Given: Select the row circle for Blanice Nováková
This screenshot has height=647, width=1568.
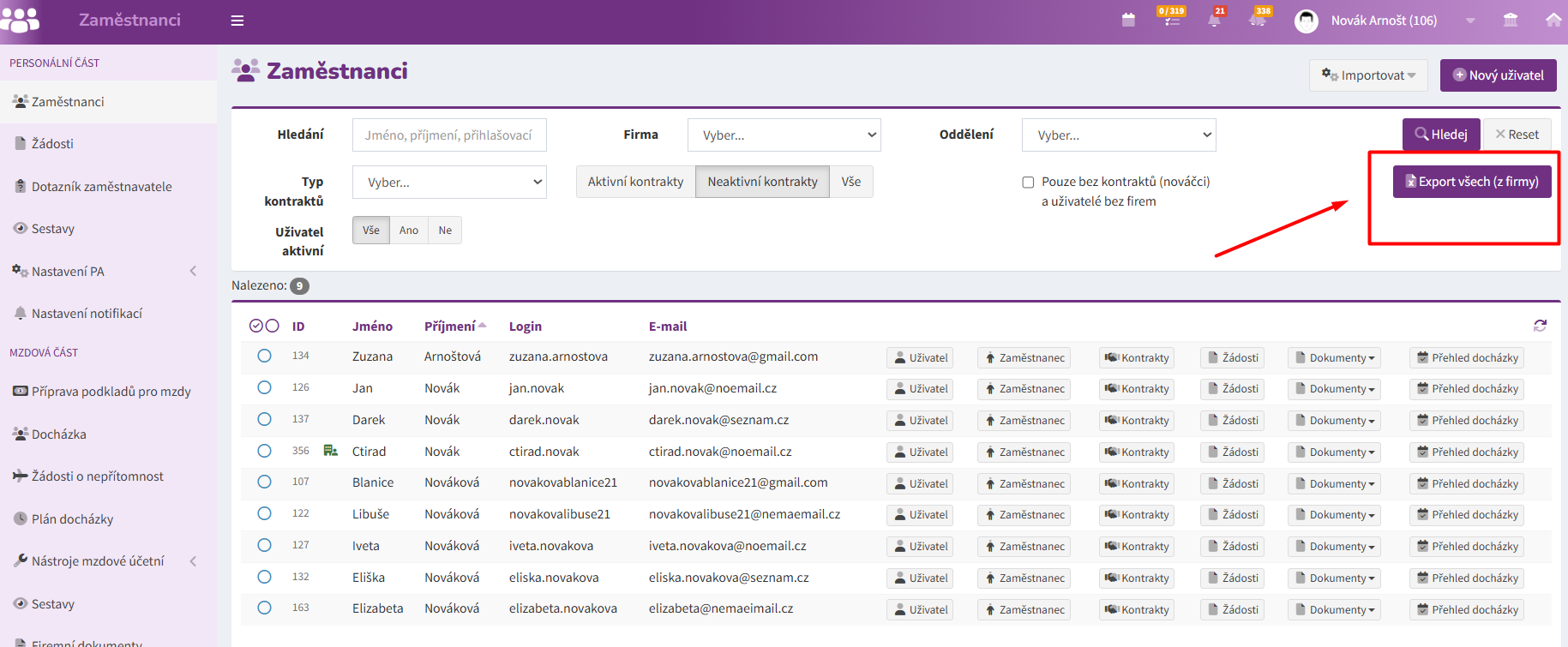Looking at the screenshot, I should click(x=264, y=482).
